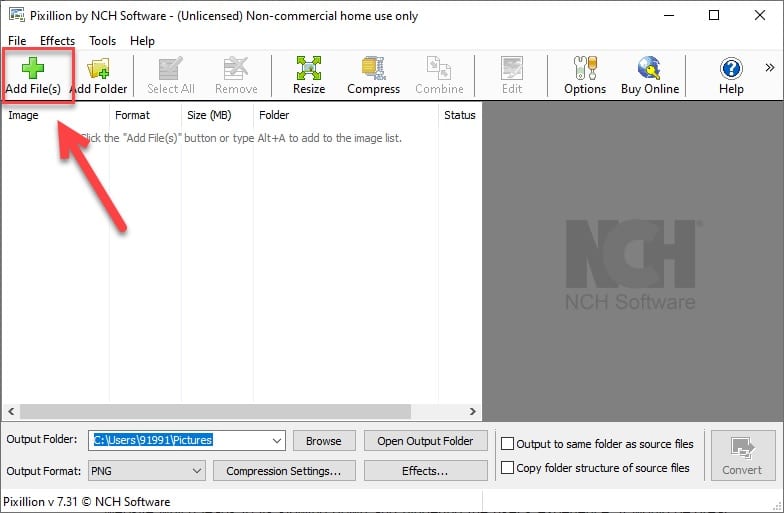Screen dimensions: 784x513
Task: Sort by the Image column header
Action: pos(55,115)
